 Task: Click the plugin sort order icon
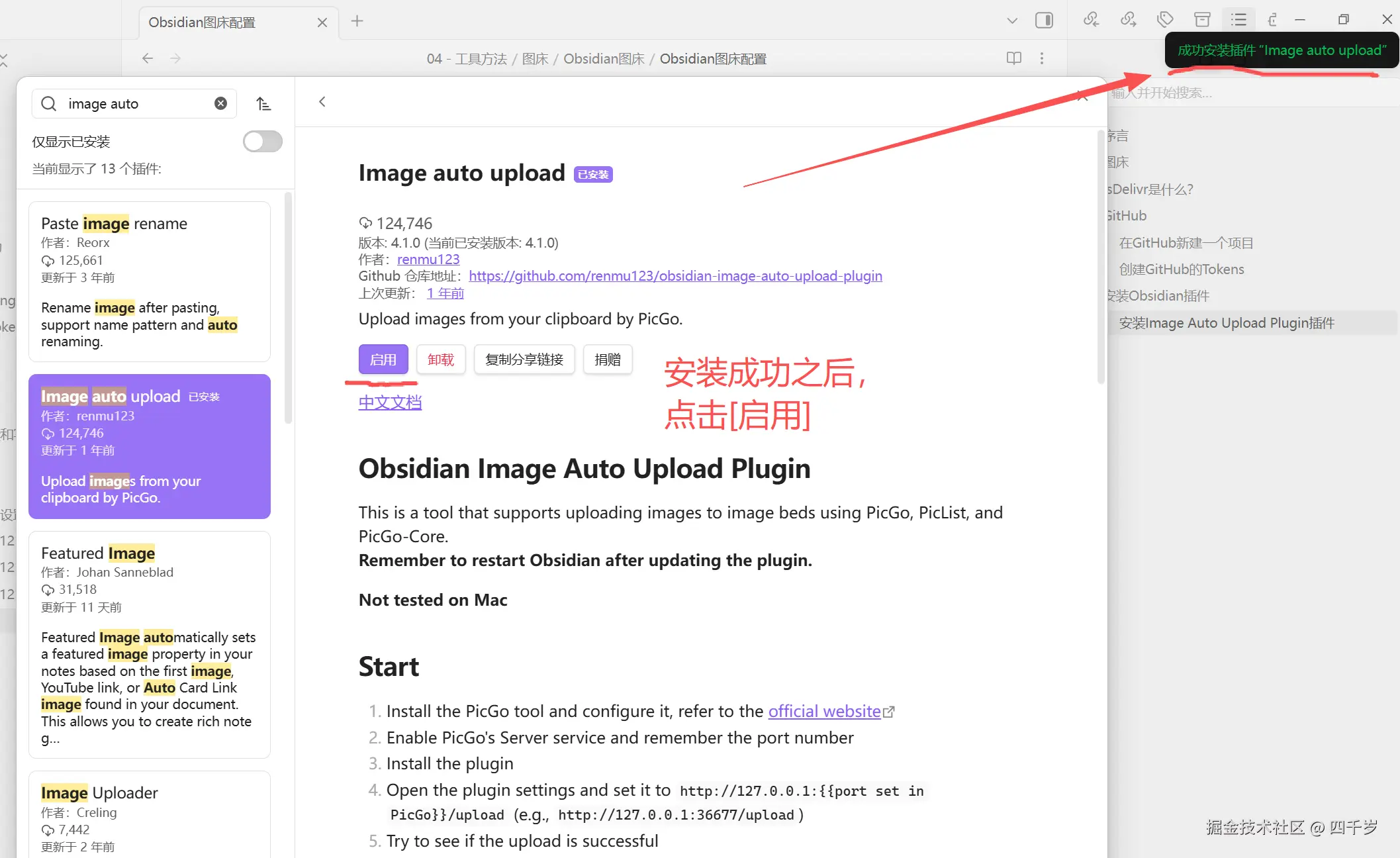(x=263, y=104)
